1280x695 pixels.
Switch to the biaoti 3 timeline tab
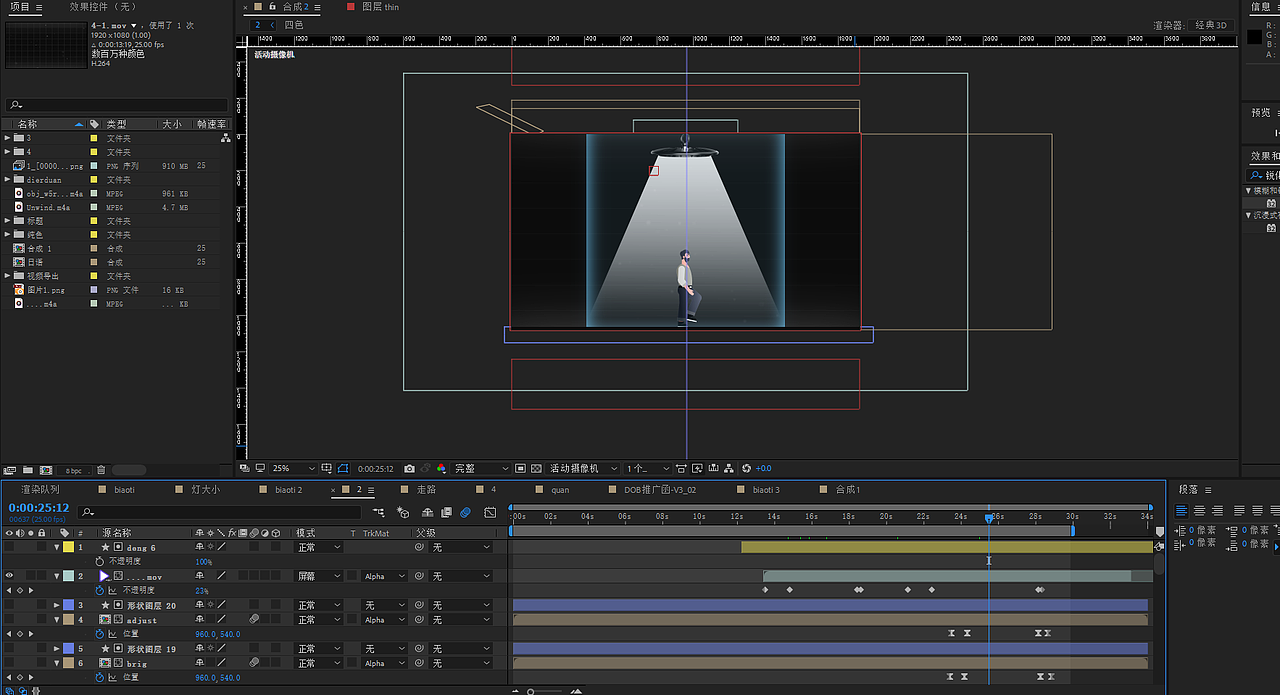[x=766, y=490]
